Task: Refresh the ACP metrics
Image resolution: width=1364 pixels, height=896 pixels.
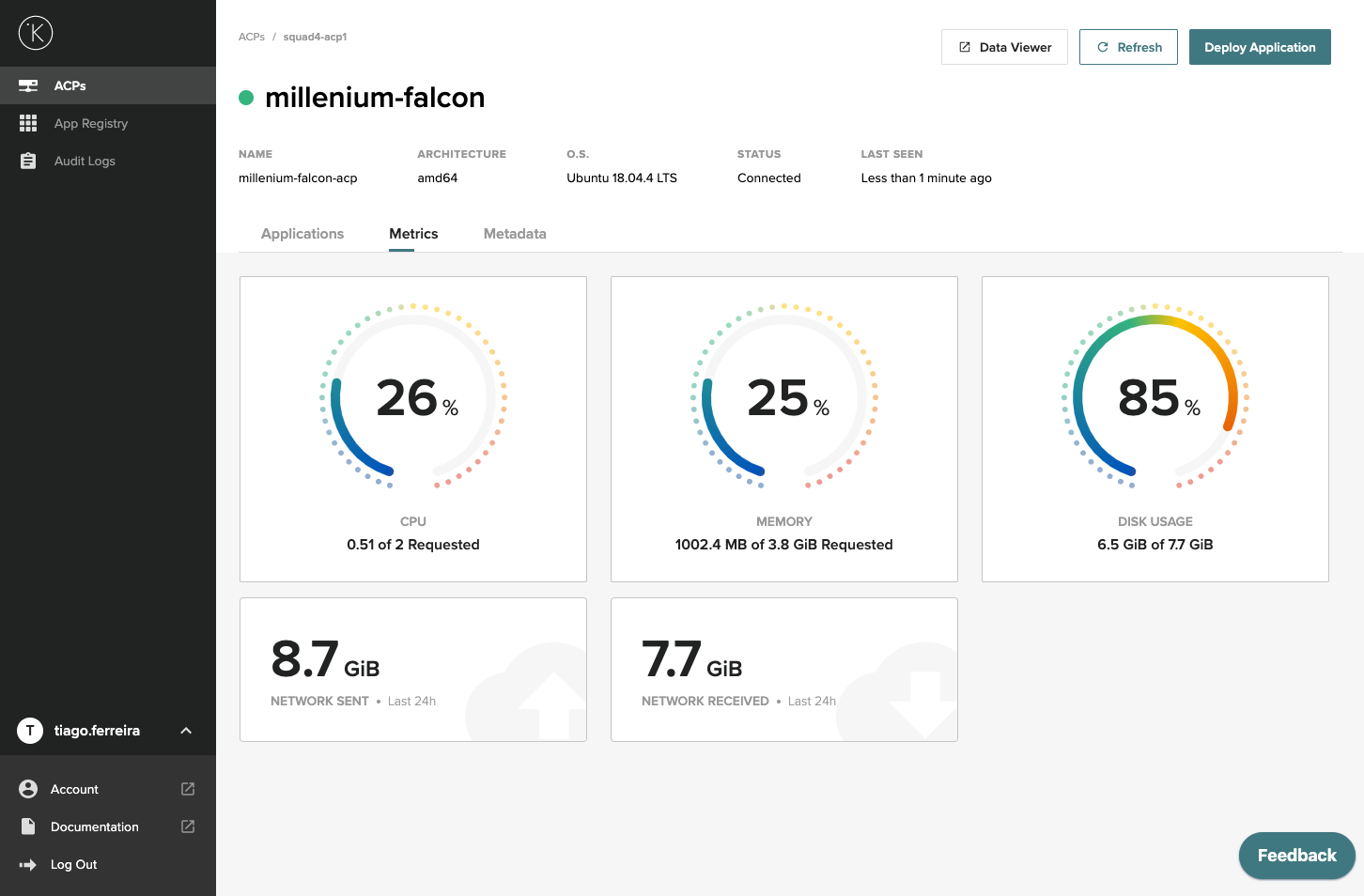Action: point(1128,47)
